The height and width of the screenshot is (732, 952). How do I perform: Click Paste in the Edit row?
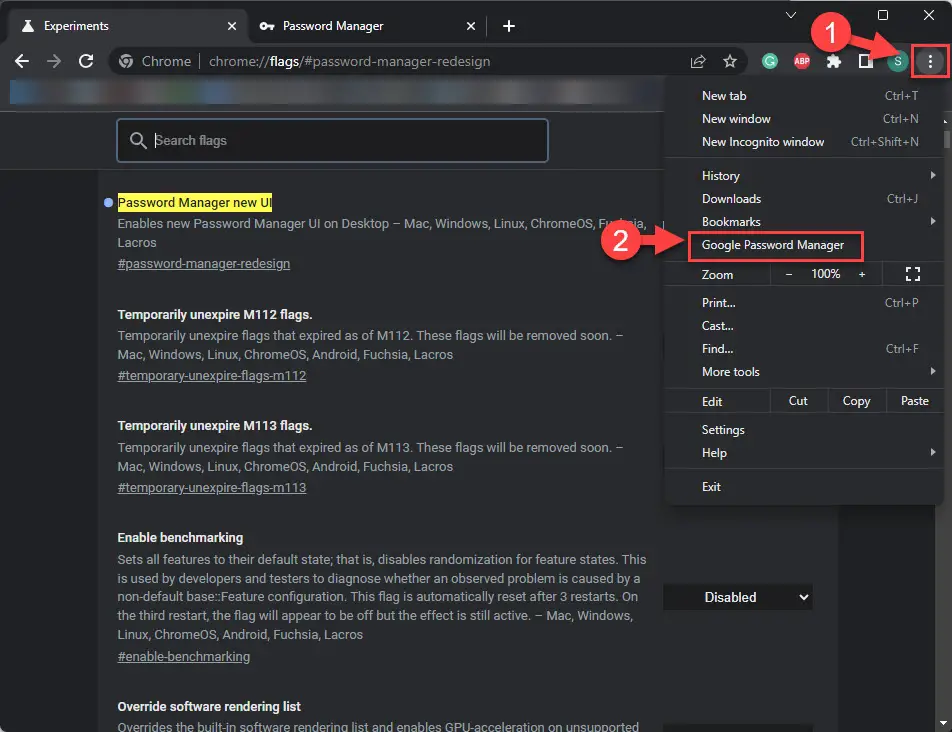tap(915, 401)
